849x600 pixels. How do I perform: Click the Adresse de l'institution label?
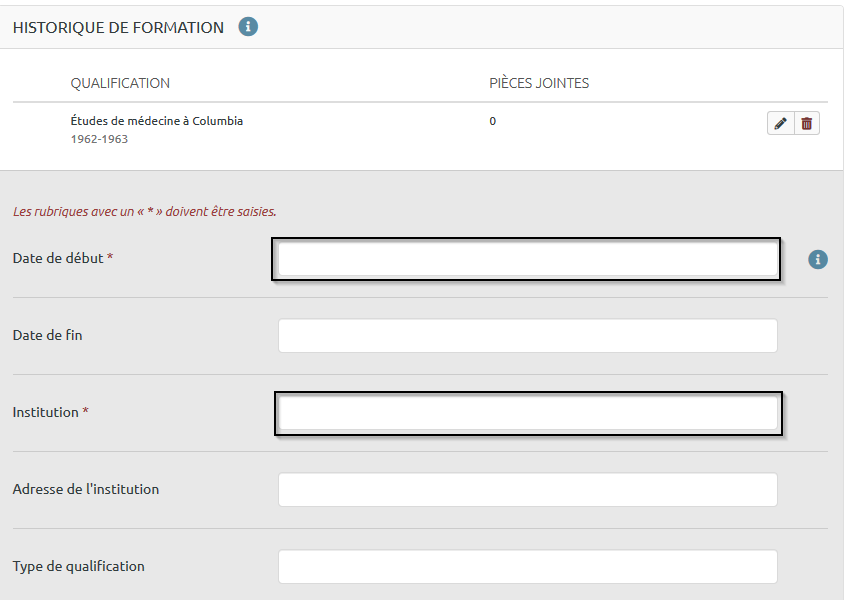pyautogui.click(x=86, y=489)
